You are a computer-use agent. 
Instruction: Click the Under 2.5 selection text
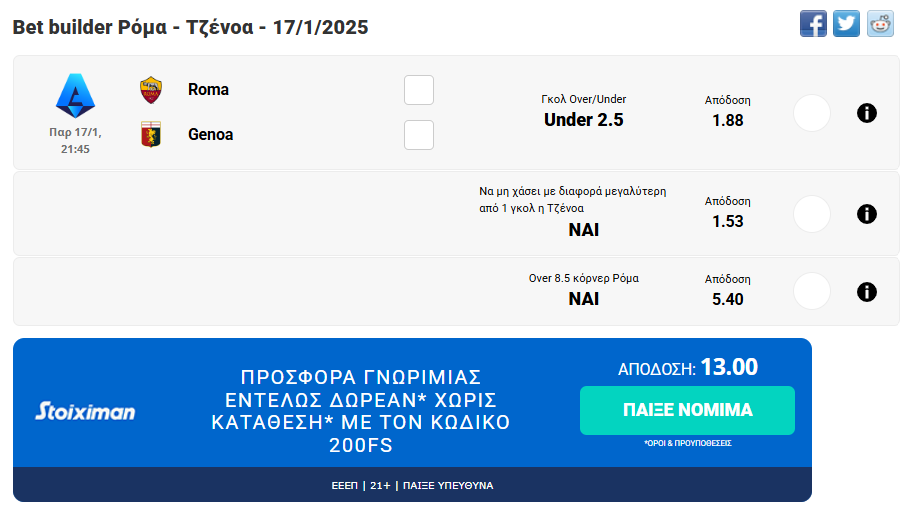click(583, 120)
